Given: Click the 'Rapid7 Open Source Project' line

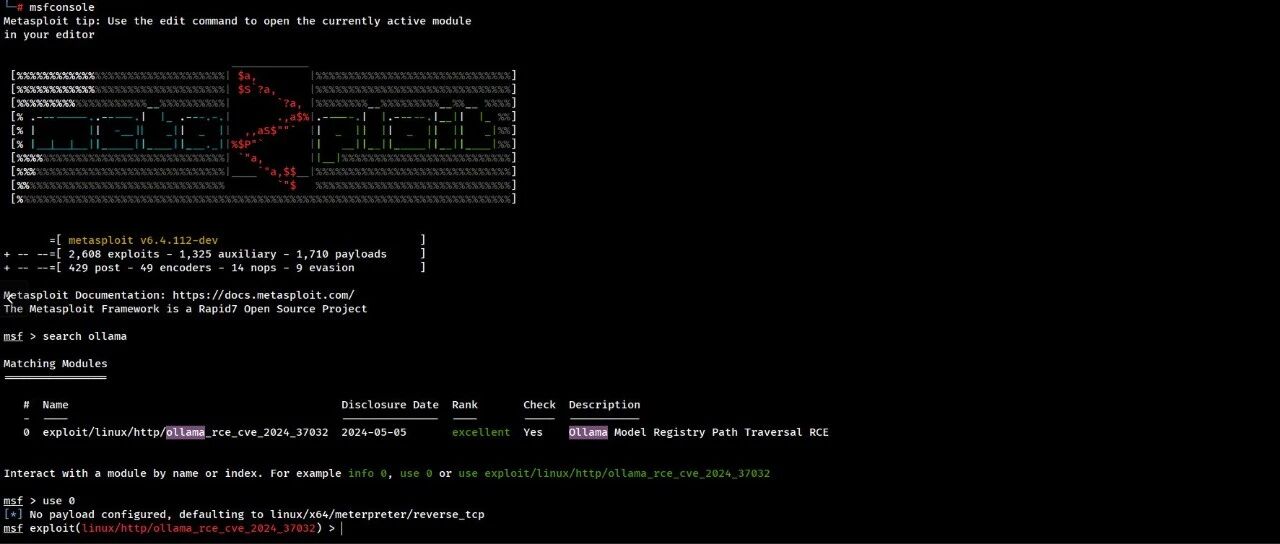Looking at the screenshot, I should [185, 309].
